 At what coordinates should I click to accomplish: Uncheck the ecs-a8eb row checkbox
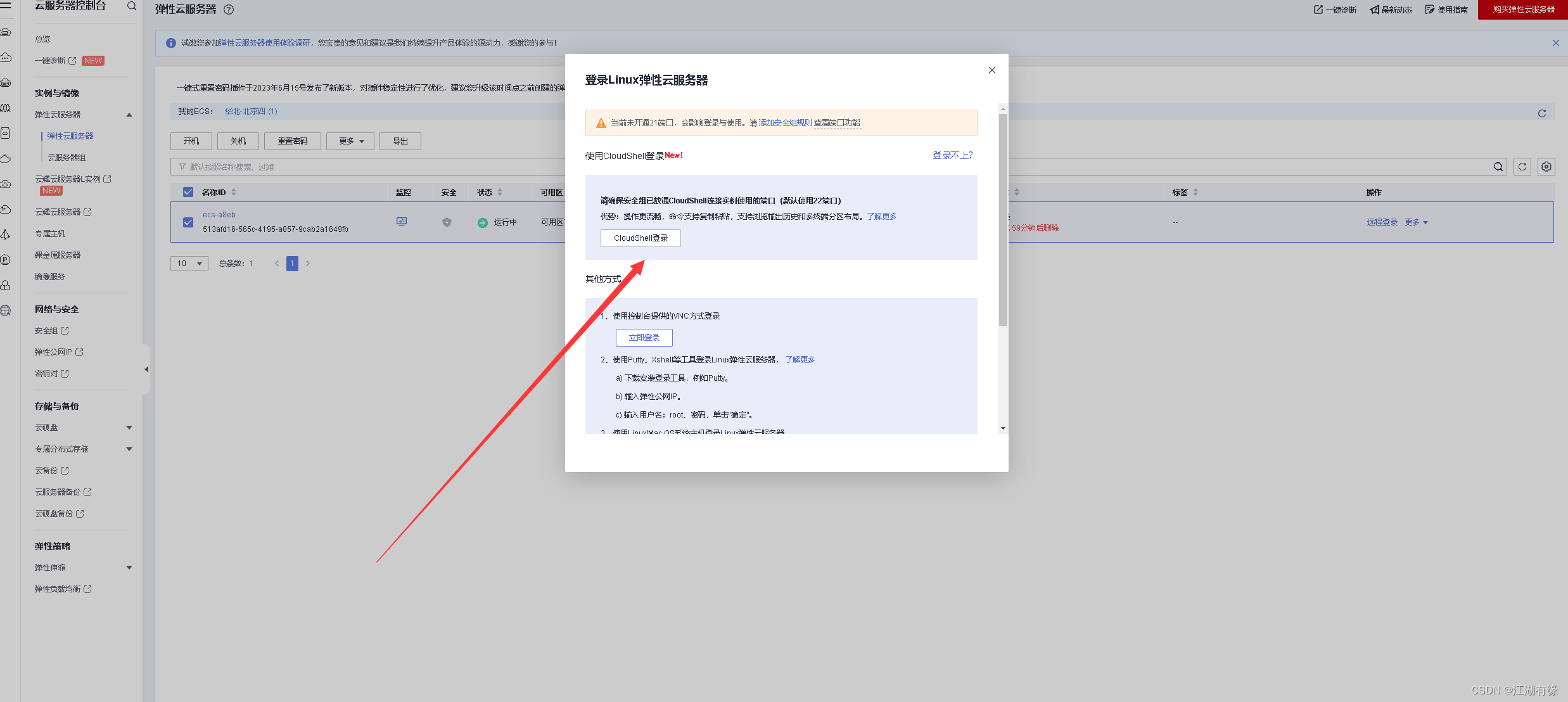[188, 222]
